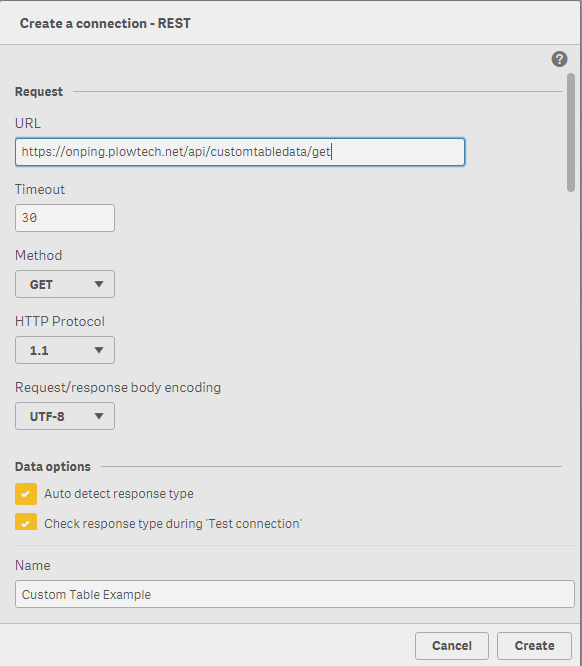Cancel the REST connection dialog
This screenshot has width=582, height=666.
coord(452,646)
